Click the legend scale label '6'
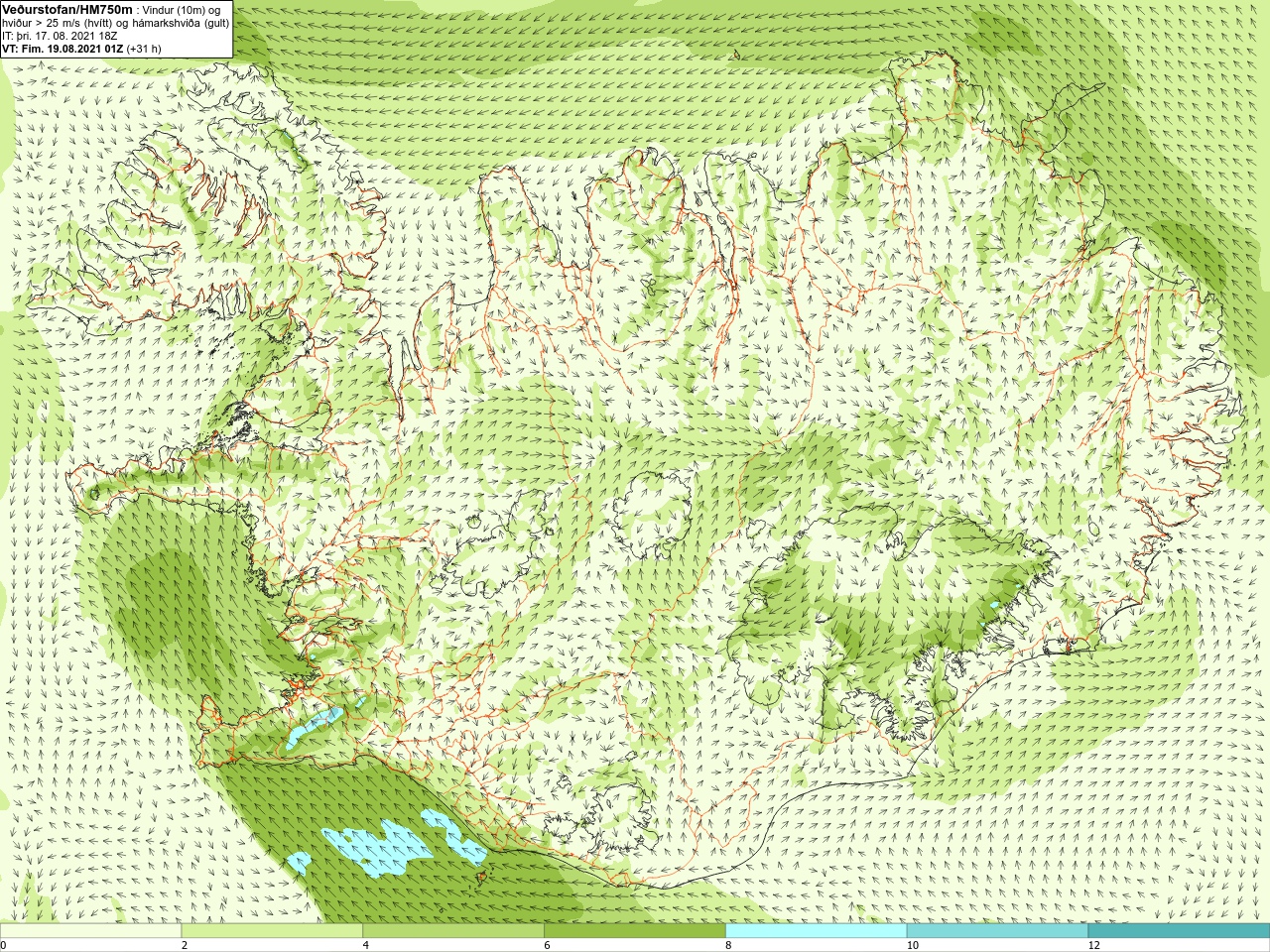This screenshot has width=1270, height=952. click(547, 945)
